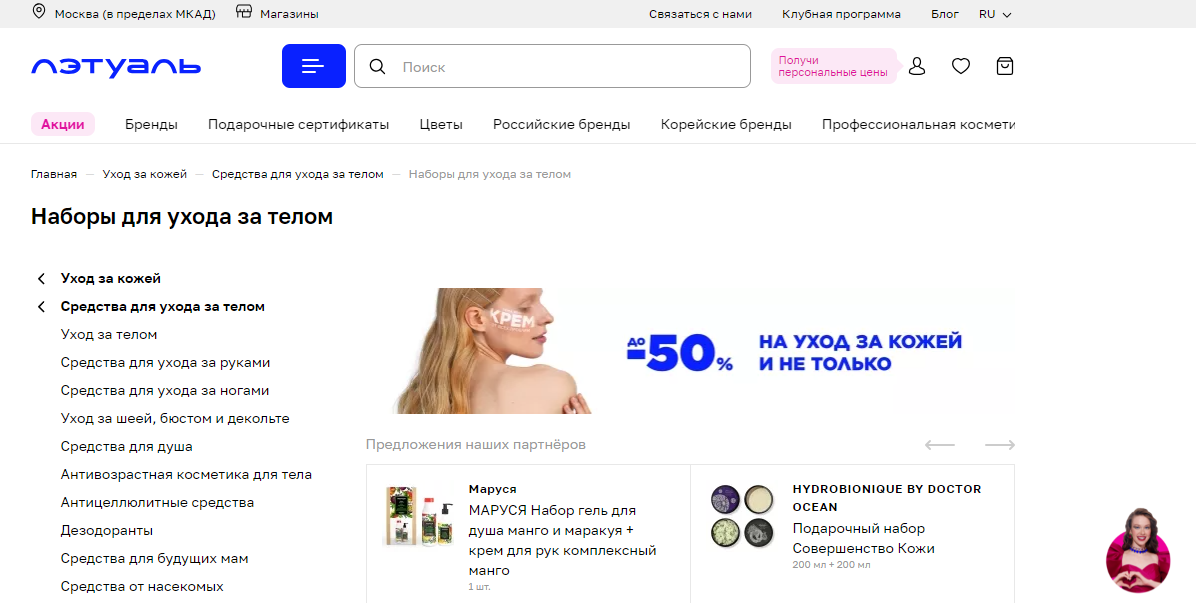Collapse the Уход за кожей category
Image resolution: width=1196 pixels, height=603 pixels.
(41, 279)
